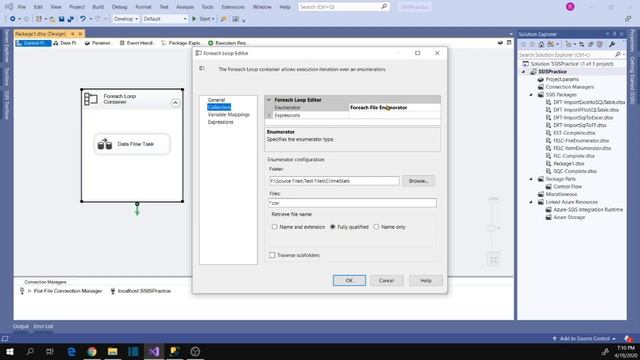
Task: Click the taskbar search magnifier icon
Action: coord(30,351)
